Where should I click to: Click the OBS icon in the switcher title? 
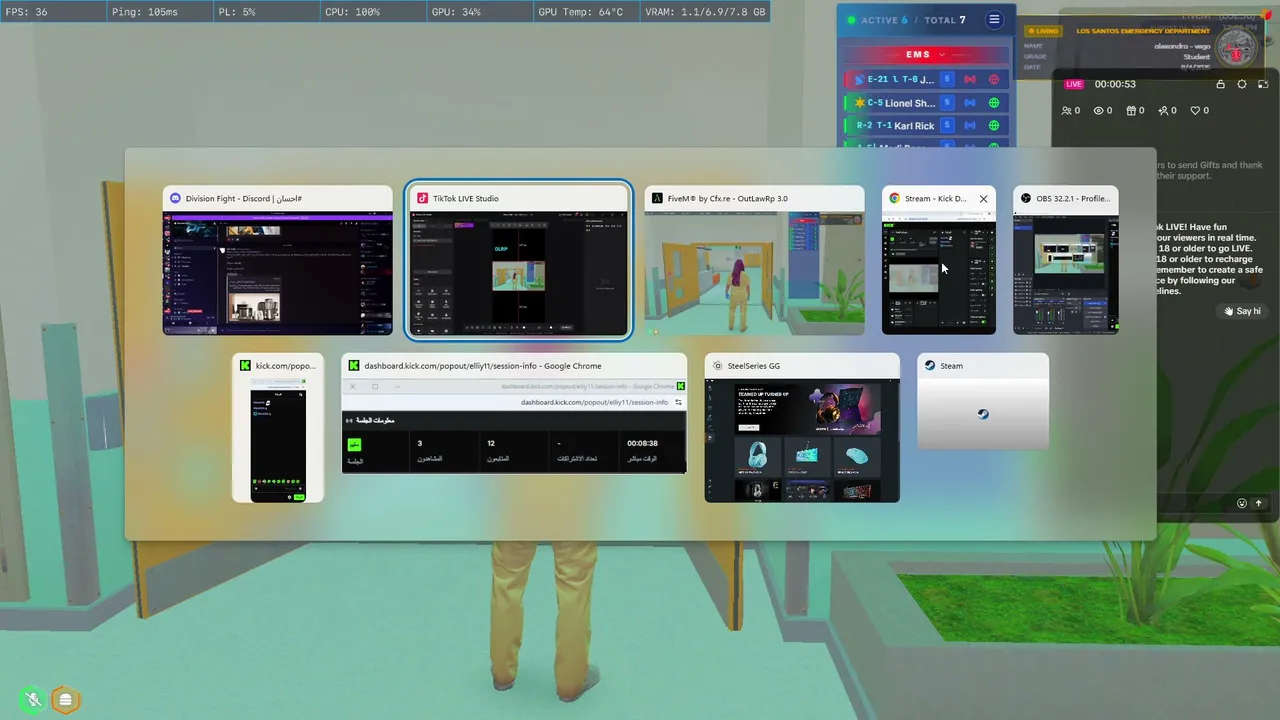click(x=1026, y=199)
